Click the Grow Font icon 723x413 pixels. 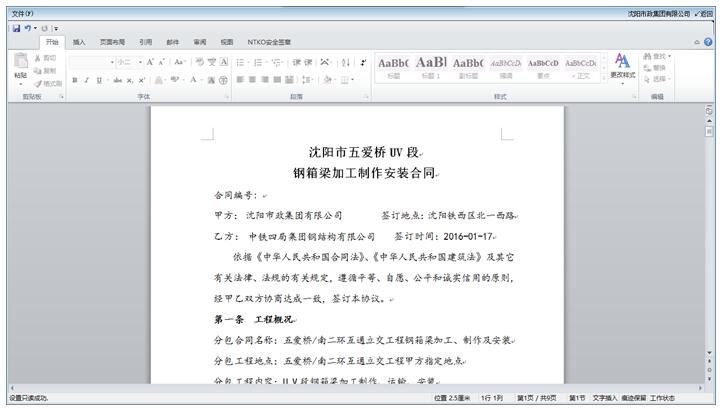point(150,62)
